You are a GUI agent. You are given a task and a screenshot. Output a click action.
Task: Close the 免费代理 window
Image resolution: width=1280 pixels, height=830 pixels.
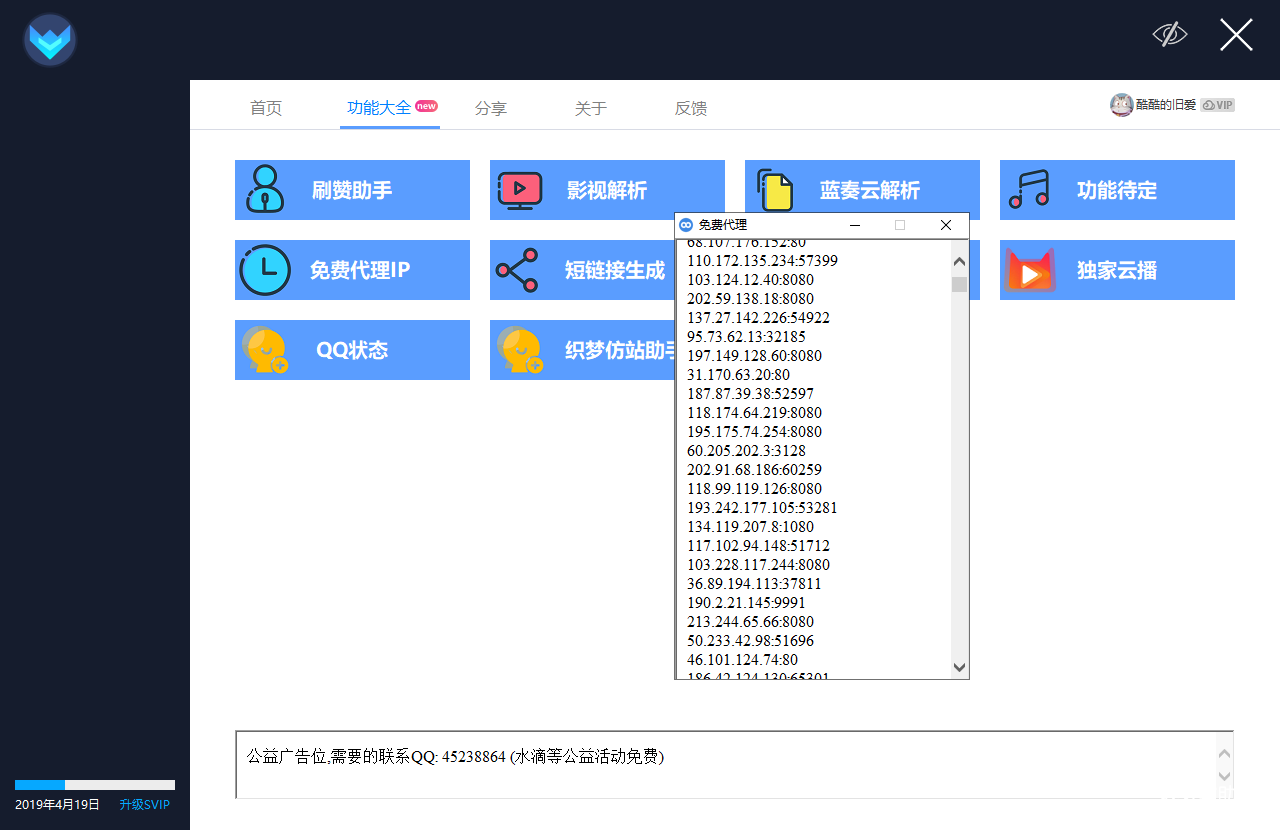(946, 225)
